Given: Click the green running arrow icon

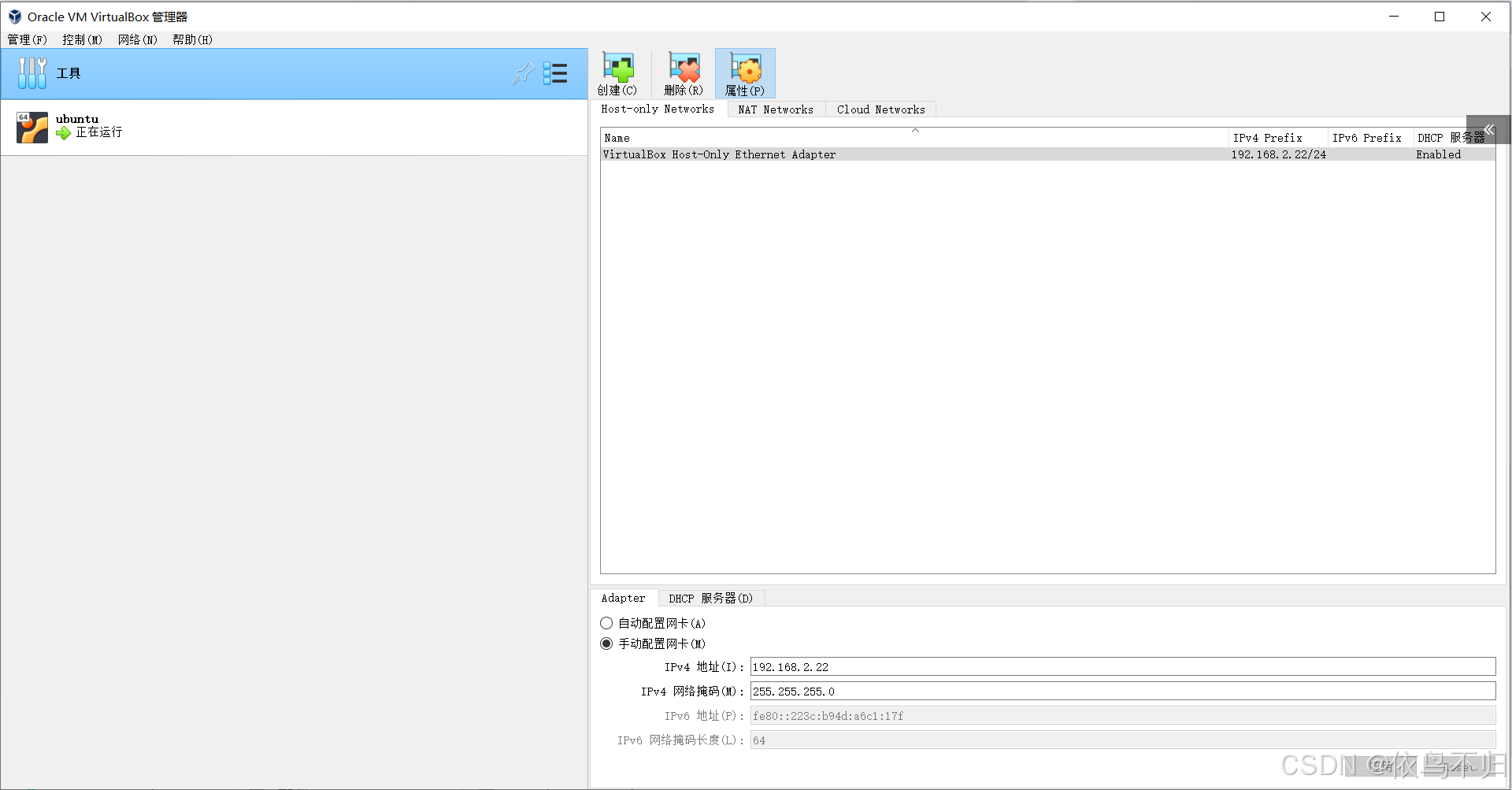Looking at the screenshot, I should coord(64,133).
